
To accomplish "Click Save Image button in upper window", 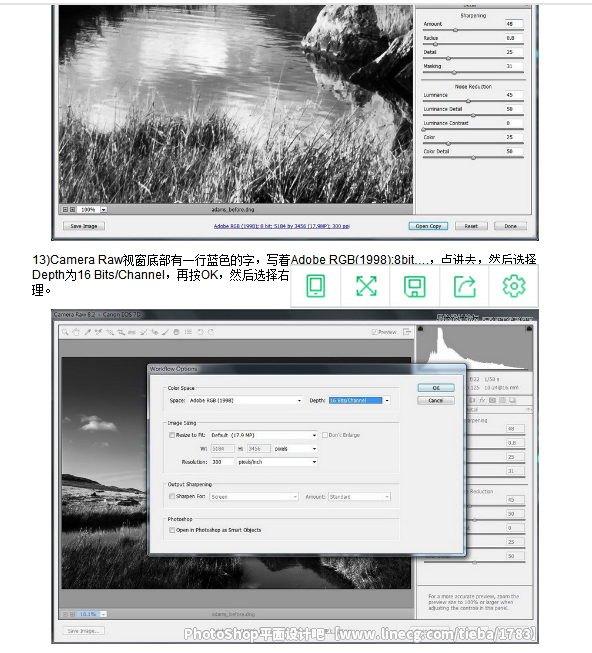I will pyautogui.click(x=84, y=226).
